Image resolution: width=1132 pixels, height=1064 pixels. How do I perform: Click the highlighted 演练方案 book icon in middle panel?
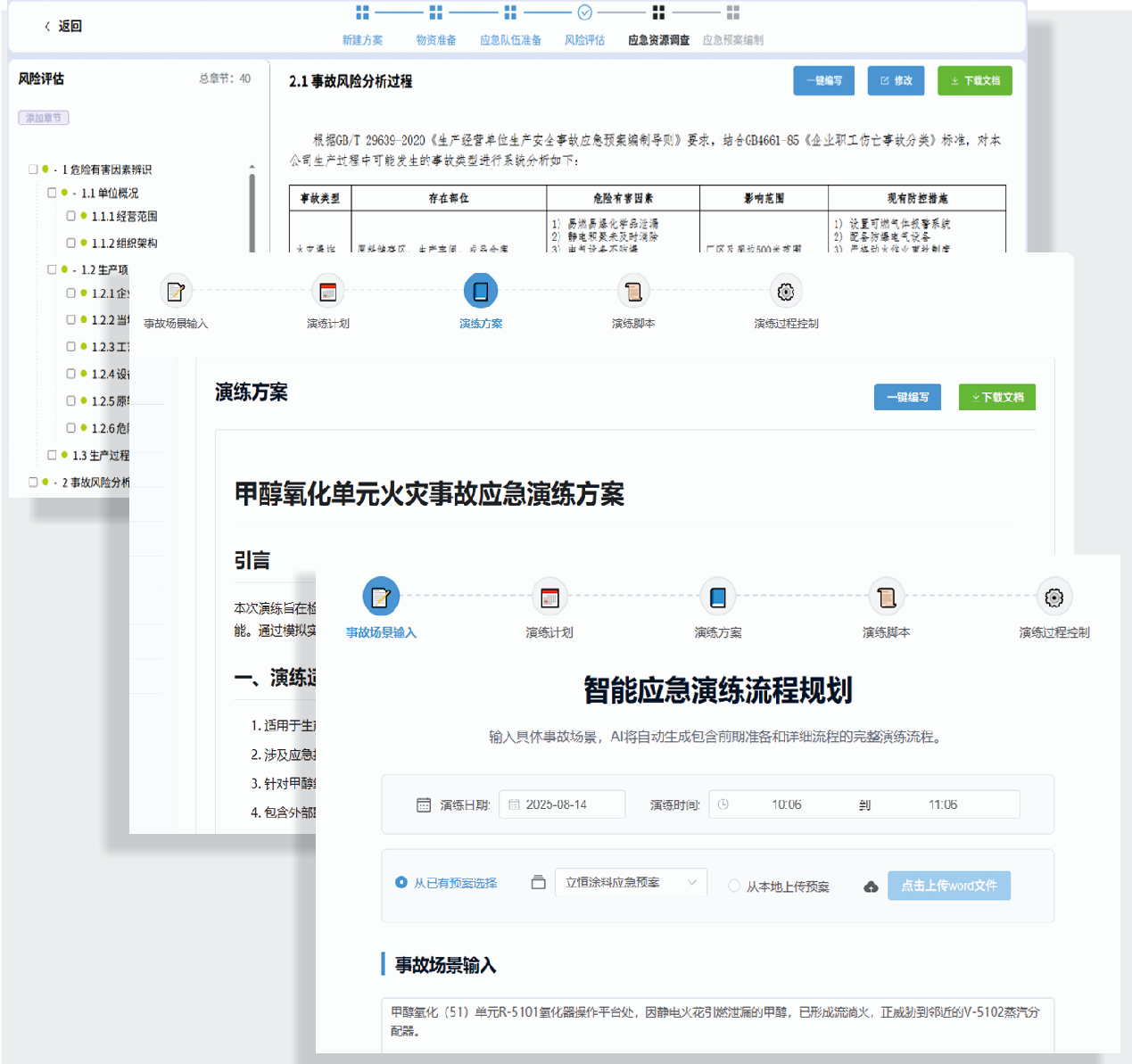point(481,291)
